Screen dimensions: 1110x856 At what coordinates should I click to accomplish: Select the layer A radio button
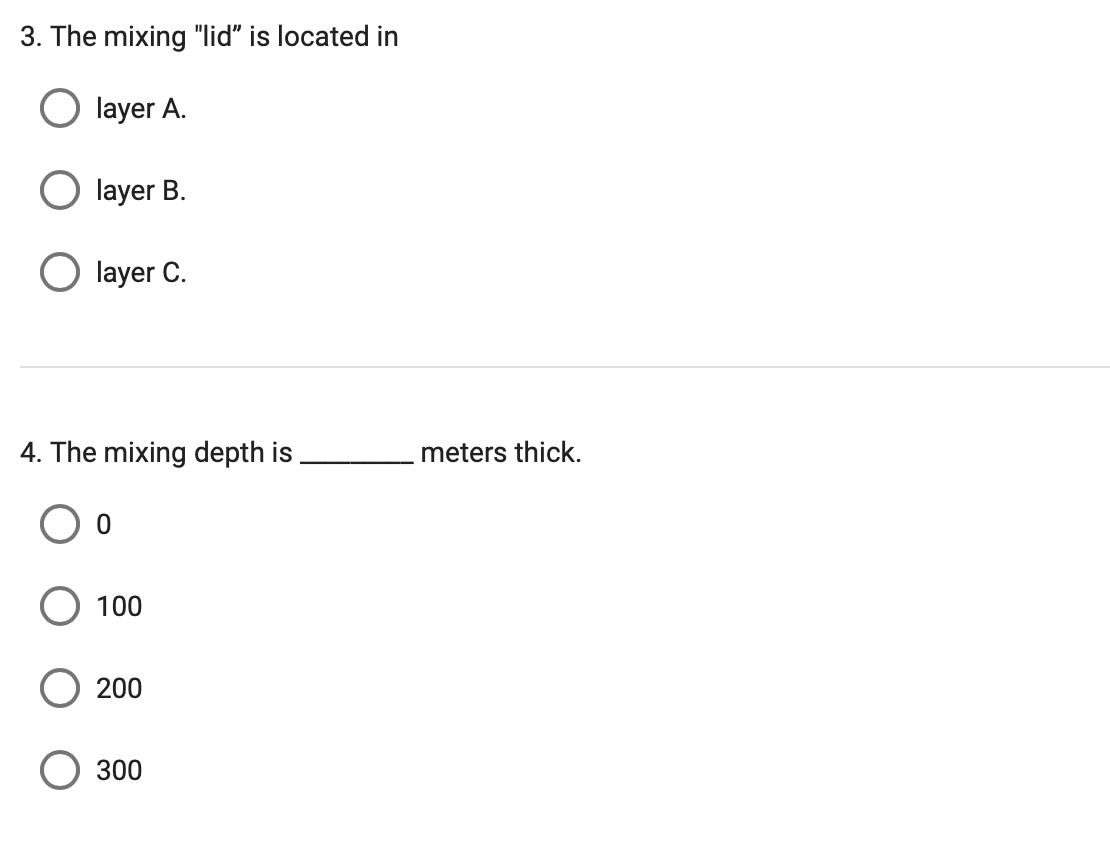click(60, 108)
